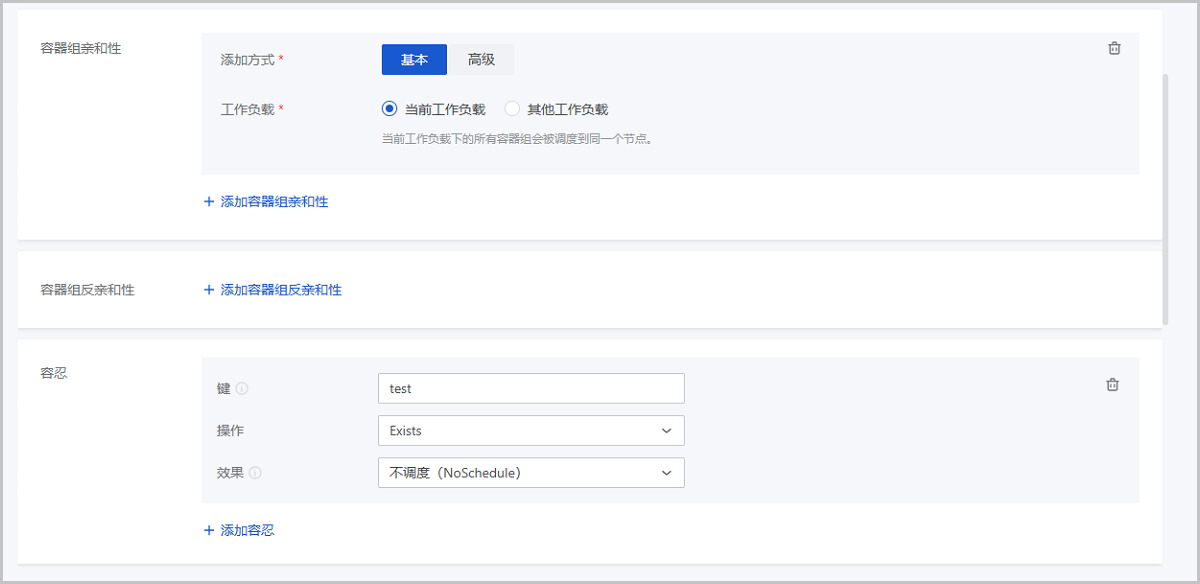1200x584 pixels.
Task: Focus the 键 input field containing test
Action: [531, 388]
